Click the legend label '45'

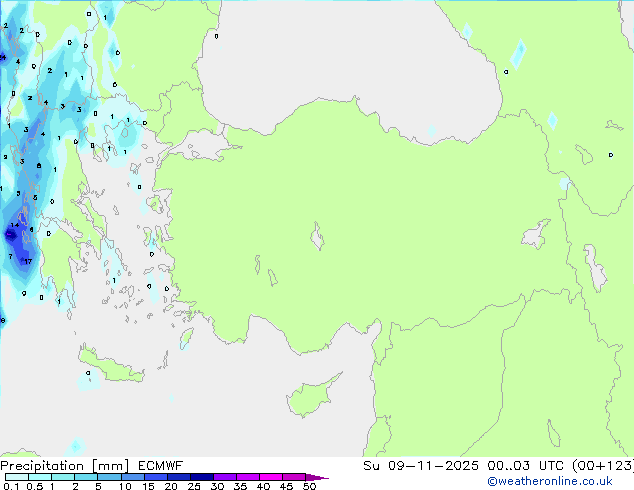[286, 486]
